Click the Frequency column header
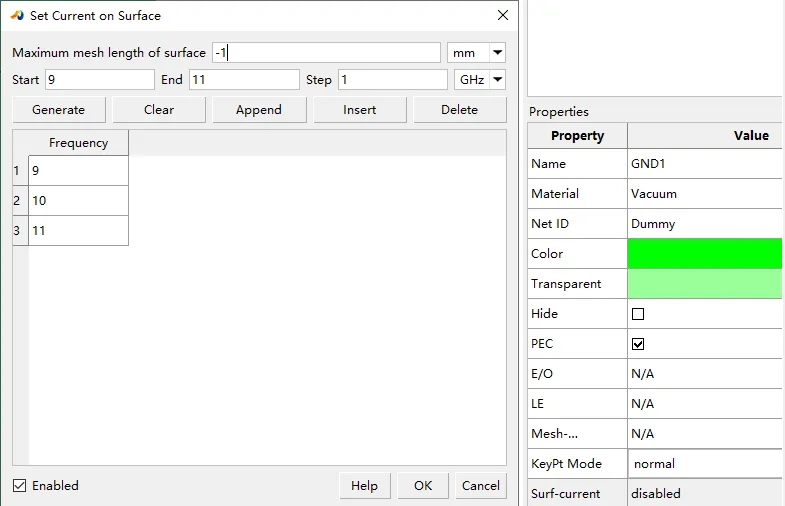The height and width of the screenshot is (506, 785). pyautogui.click(x=78, y=143)
